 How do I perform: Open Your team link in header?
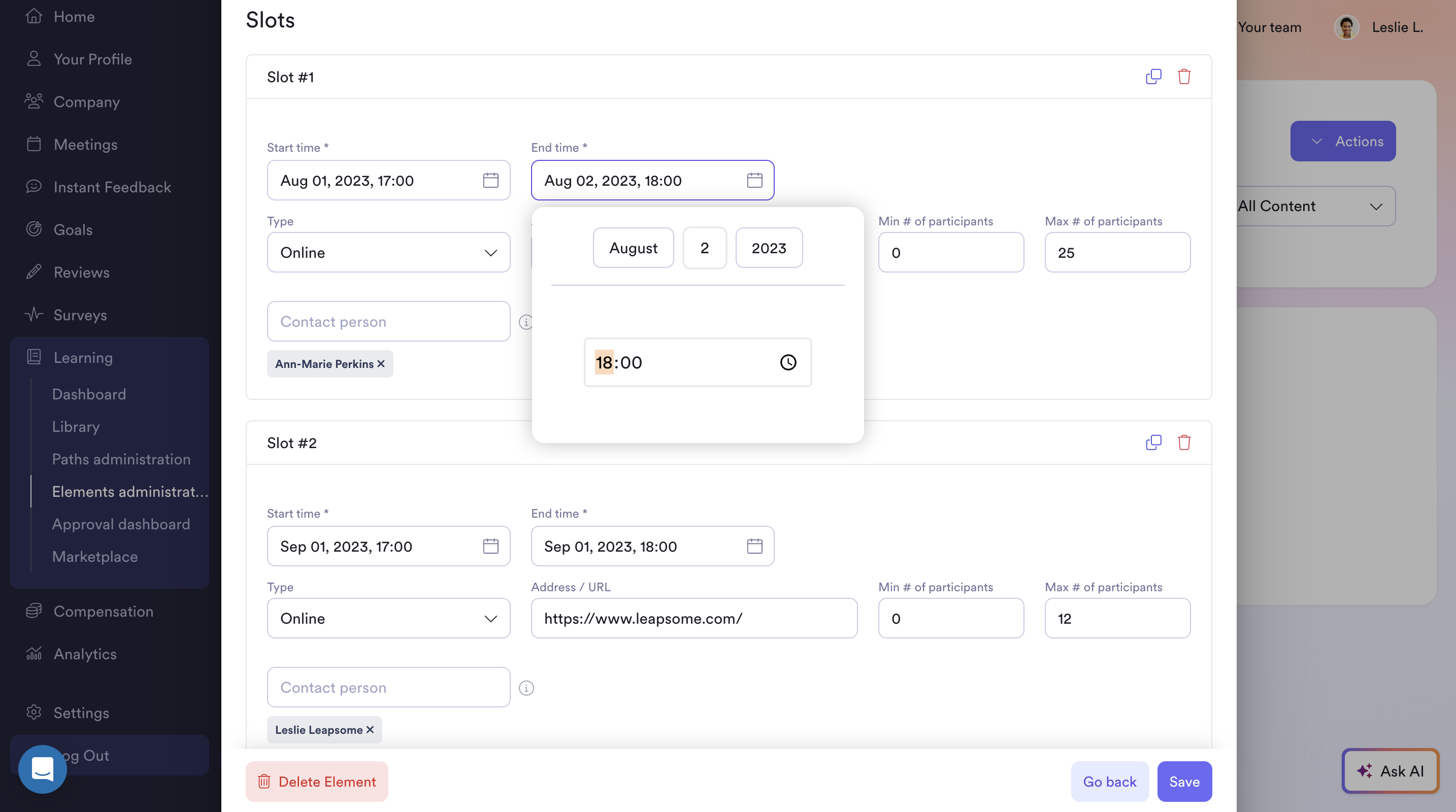[1269, 27]
